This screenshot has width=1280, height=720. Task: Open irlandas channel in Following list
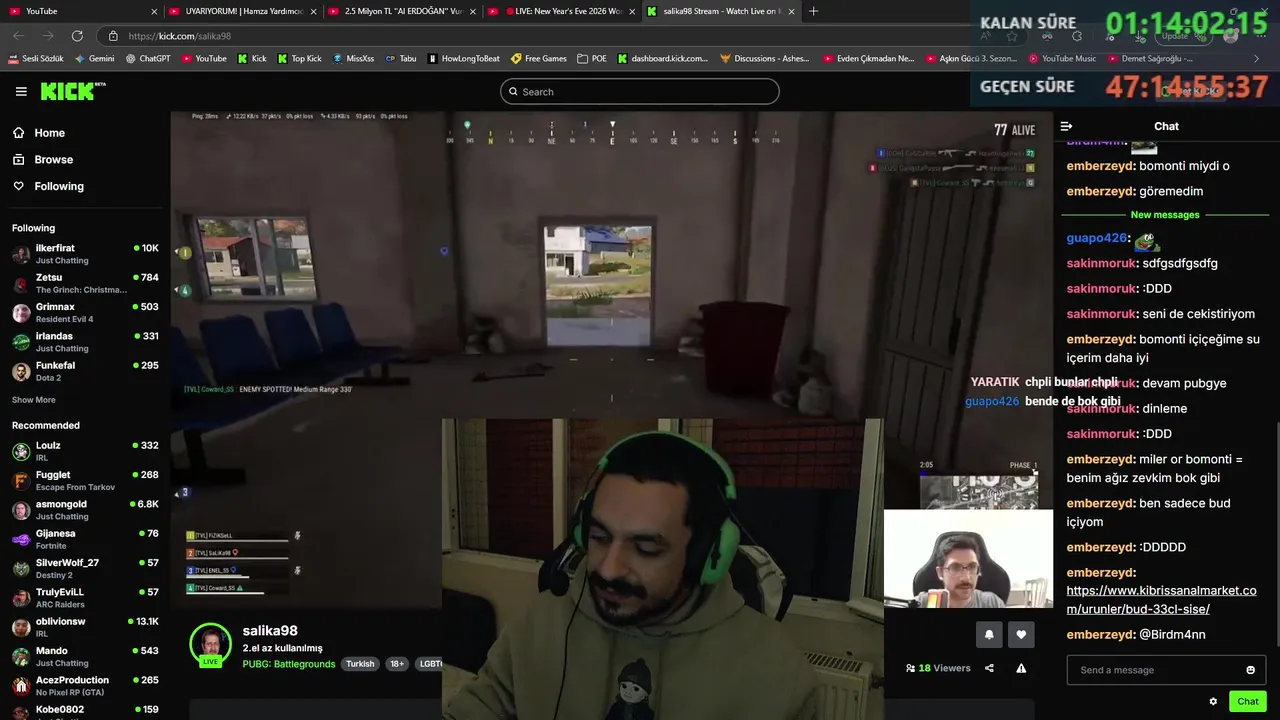click(x=85, y=342)
